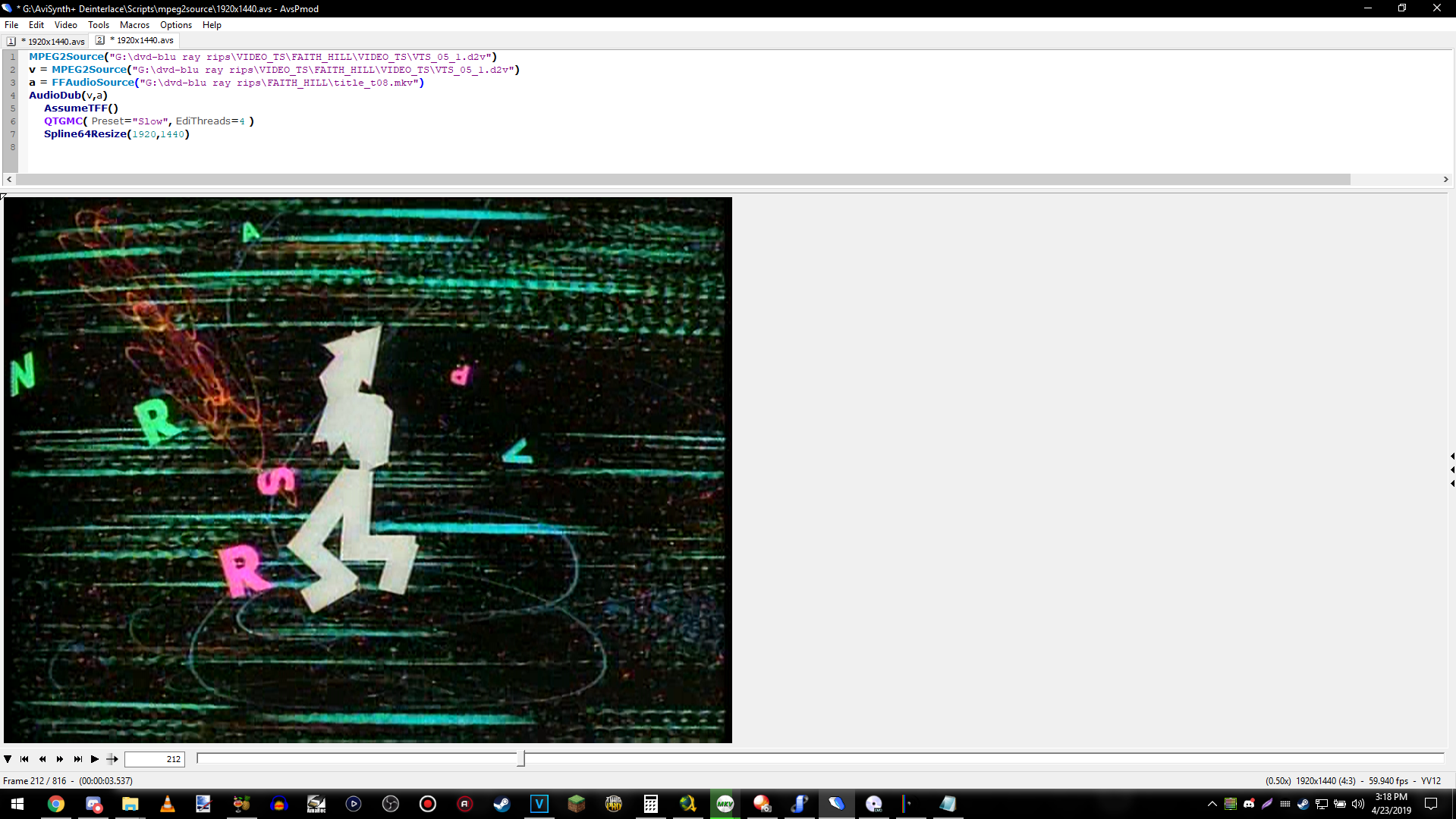
Task: Click the Discord icon in the system tray
Action: pos(1249,804)
